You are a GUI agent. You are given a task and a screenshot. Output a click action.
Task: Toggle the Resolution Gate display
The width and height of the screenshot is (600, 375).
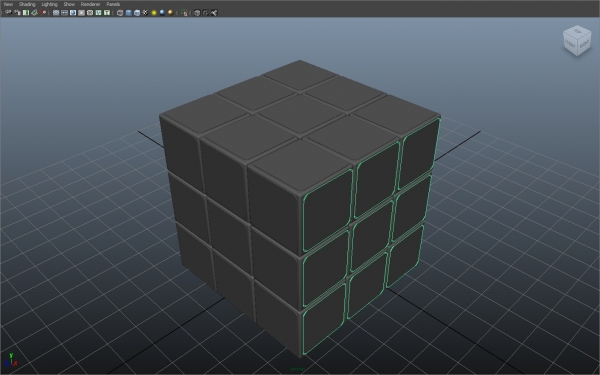tap(73, 13)
